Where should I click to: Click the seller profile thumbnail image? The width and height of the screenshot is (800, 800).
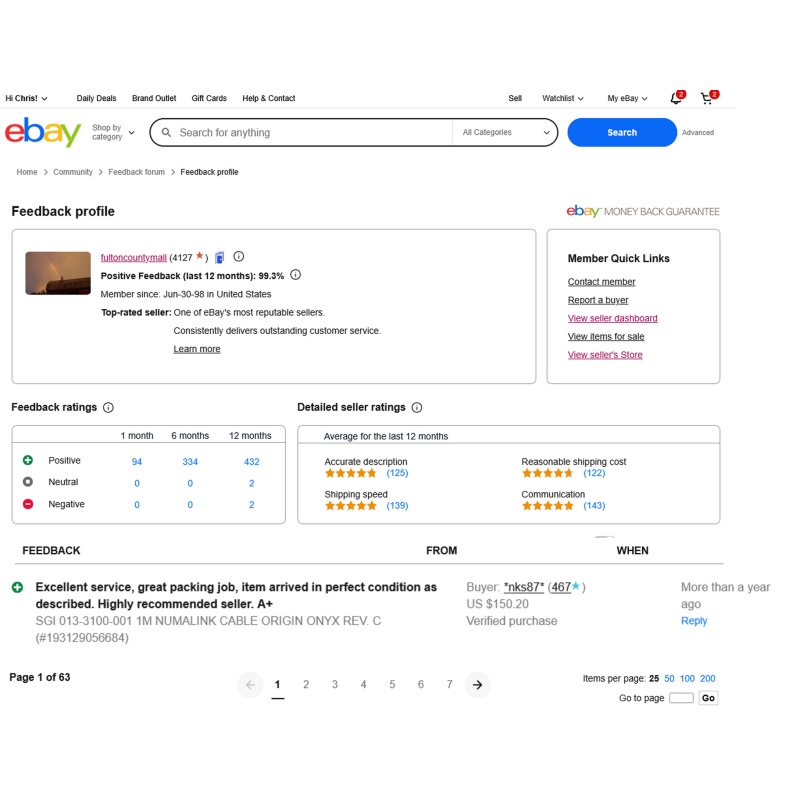click(58, 273)
